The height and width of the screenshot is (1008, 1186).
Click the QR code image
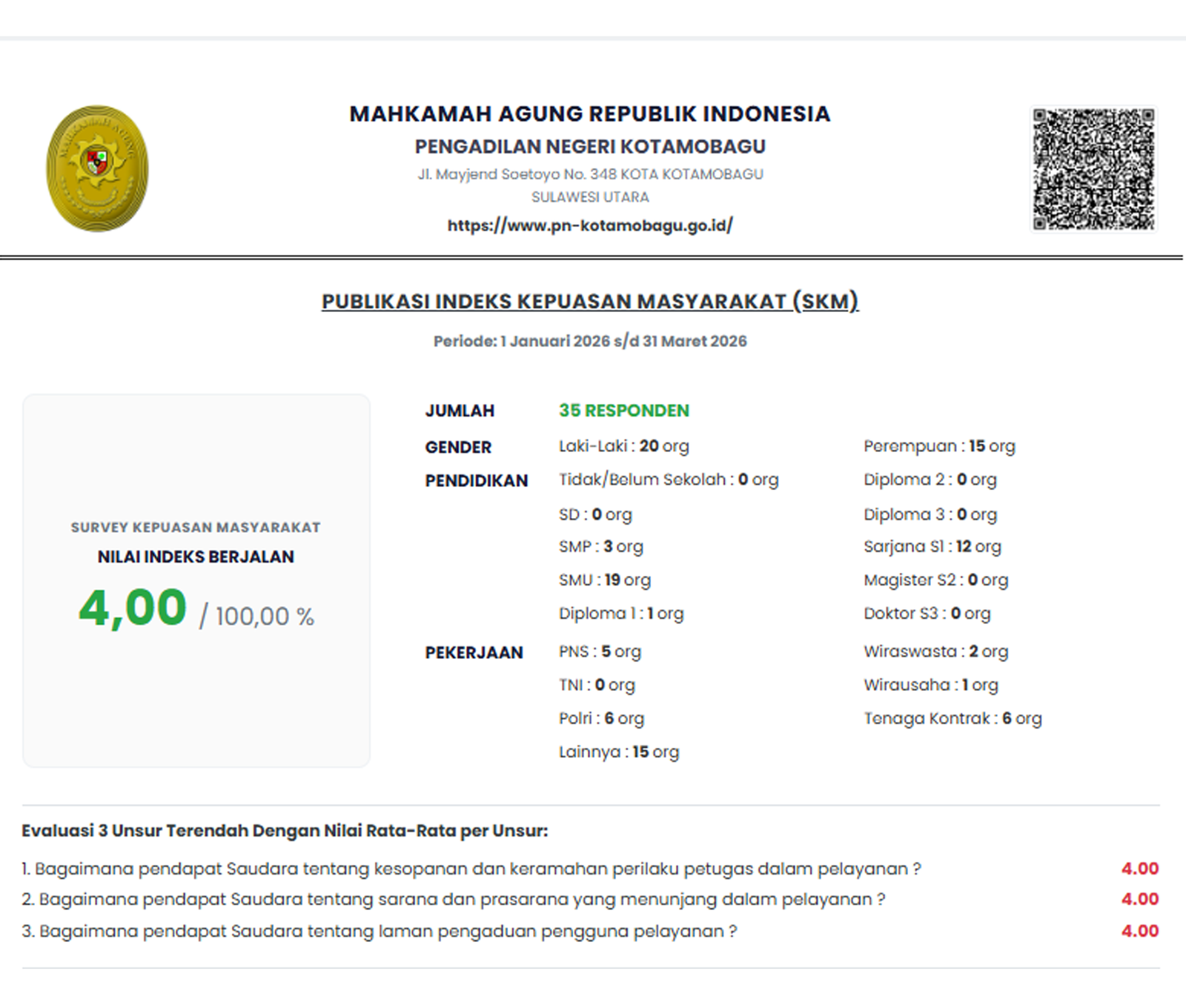click(1093, 169)
